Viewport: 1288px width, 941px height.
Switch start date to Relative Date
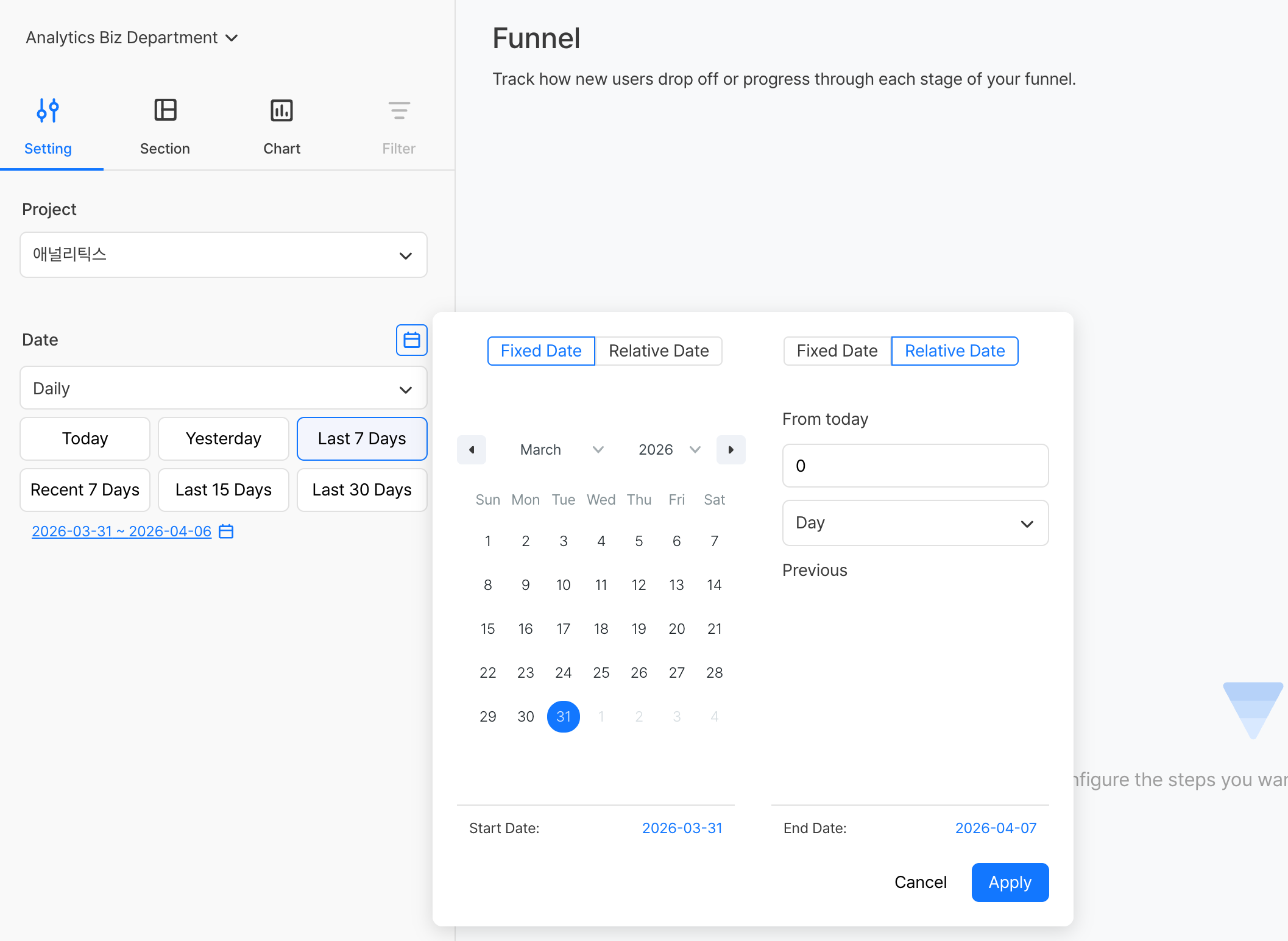pyautogui.click(x=658, y=351)
